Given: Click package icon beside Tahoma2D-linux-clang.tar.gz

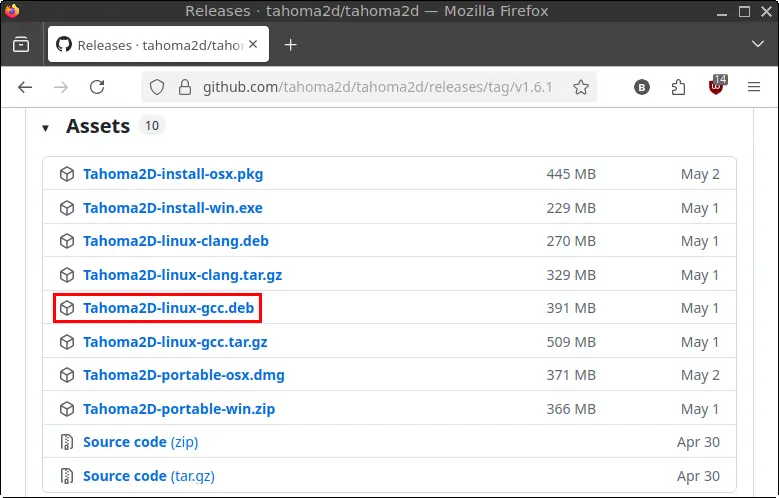Looking at the screenshot, I should tap(67, 275).
